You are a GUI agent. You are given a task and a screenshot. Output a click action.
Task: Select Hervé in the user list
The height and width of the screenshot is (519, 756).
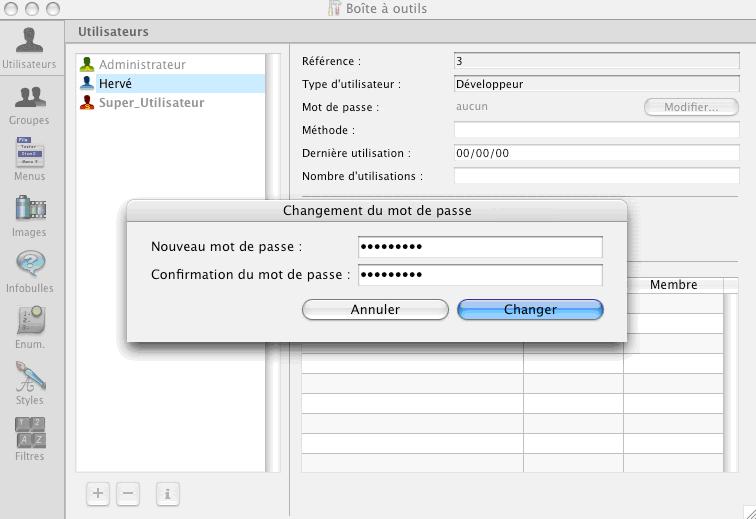(115, 84)
